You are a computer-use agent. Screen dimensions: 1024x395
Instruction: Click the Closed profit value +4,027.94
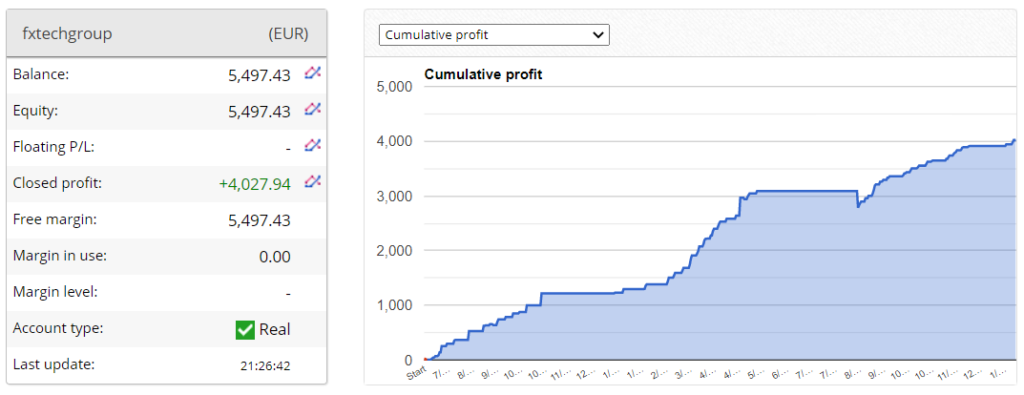pyautogui.click(x=255, y=184)
